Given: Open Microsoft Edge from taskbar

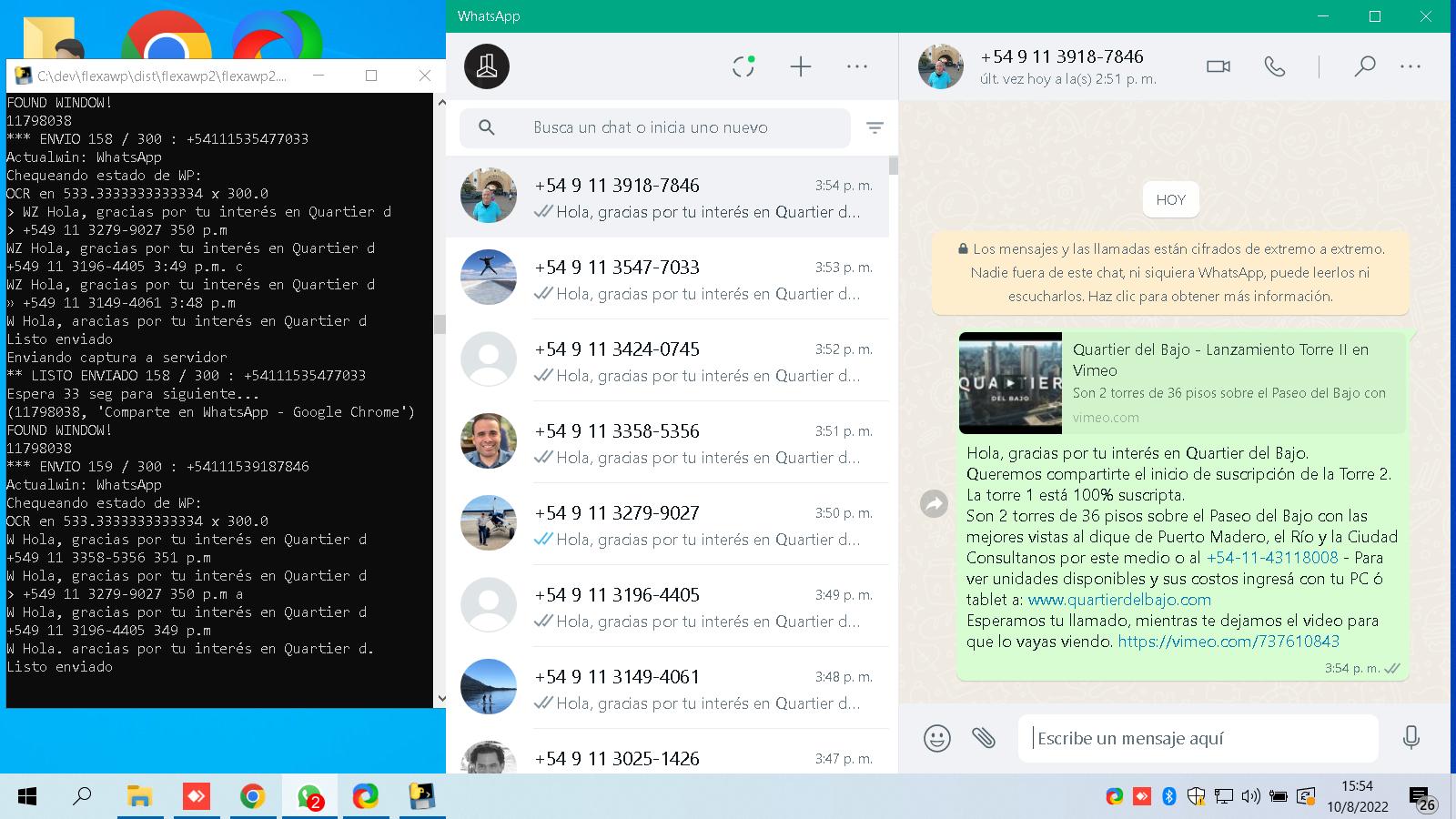Looking at the screenshot, I should pos(365,797).
